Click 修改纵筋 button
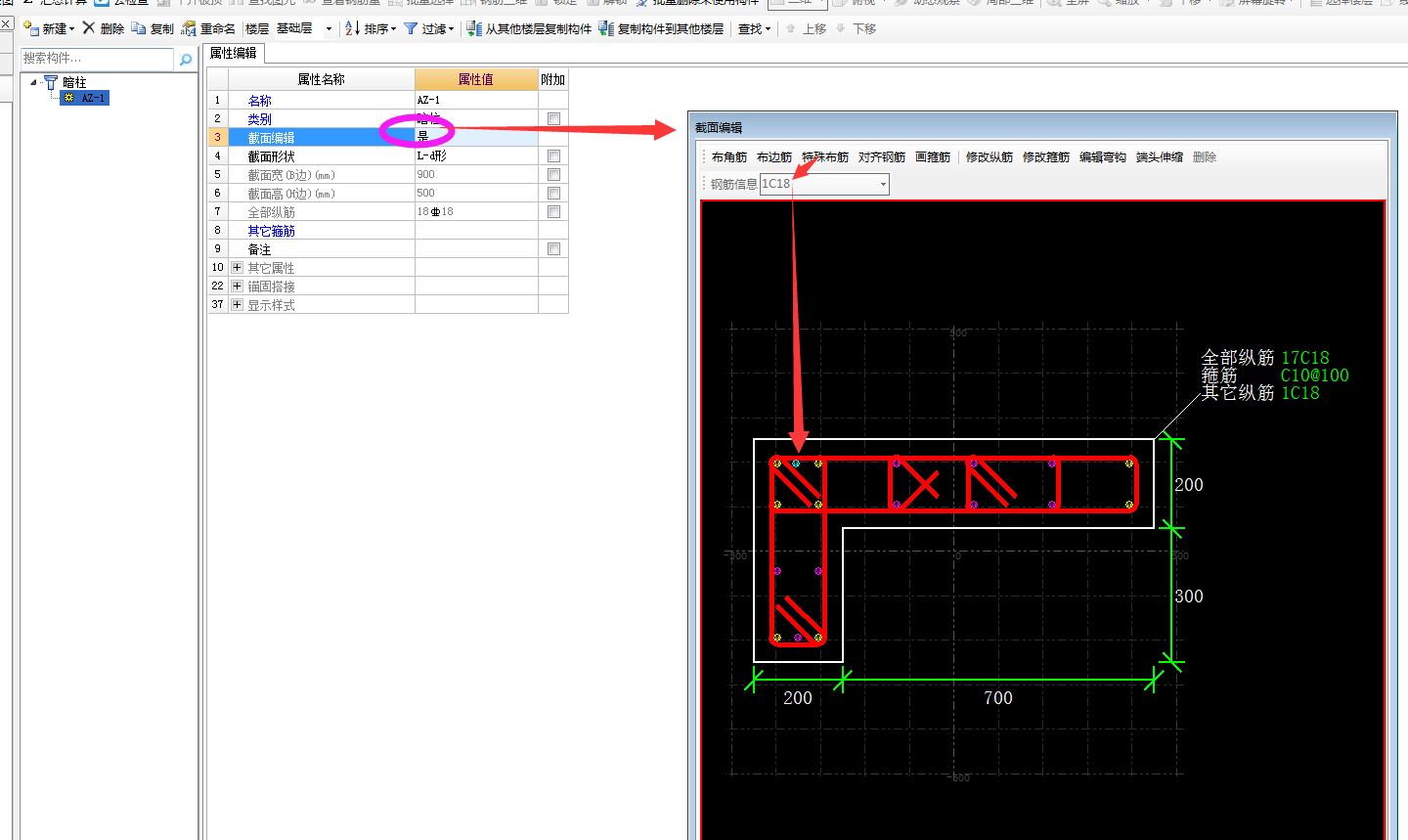The height and width of the screenshot is (840, 1408). [990, 156]
